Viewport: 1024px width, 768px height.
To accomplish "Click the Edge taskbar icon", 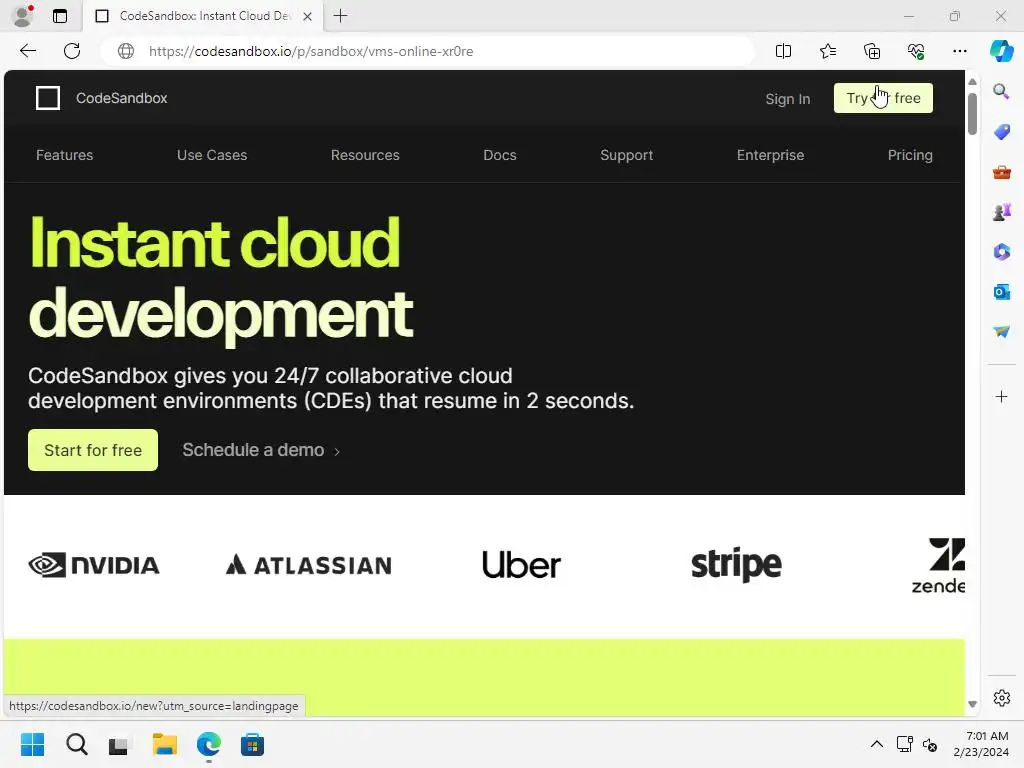I will (208, 744).
